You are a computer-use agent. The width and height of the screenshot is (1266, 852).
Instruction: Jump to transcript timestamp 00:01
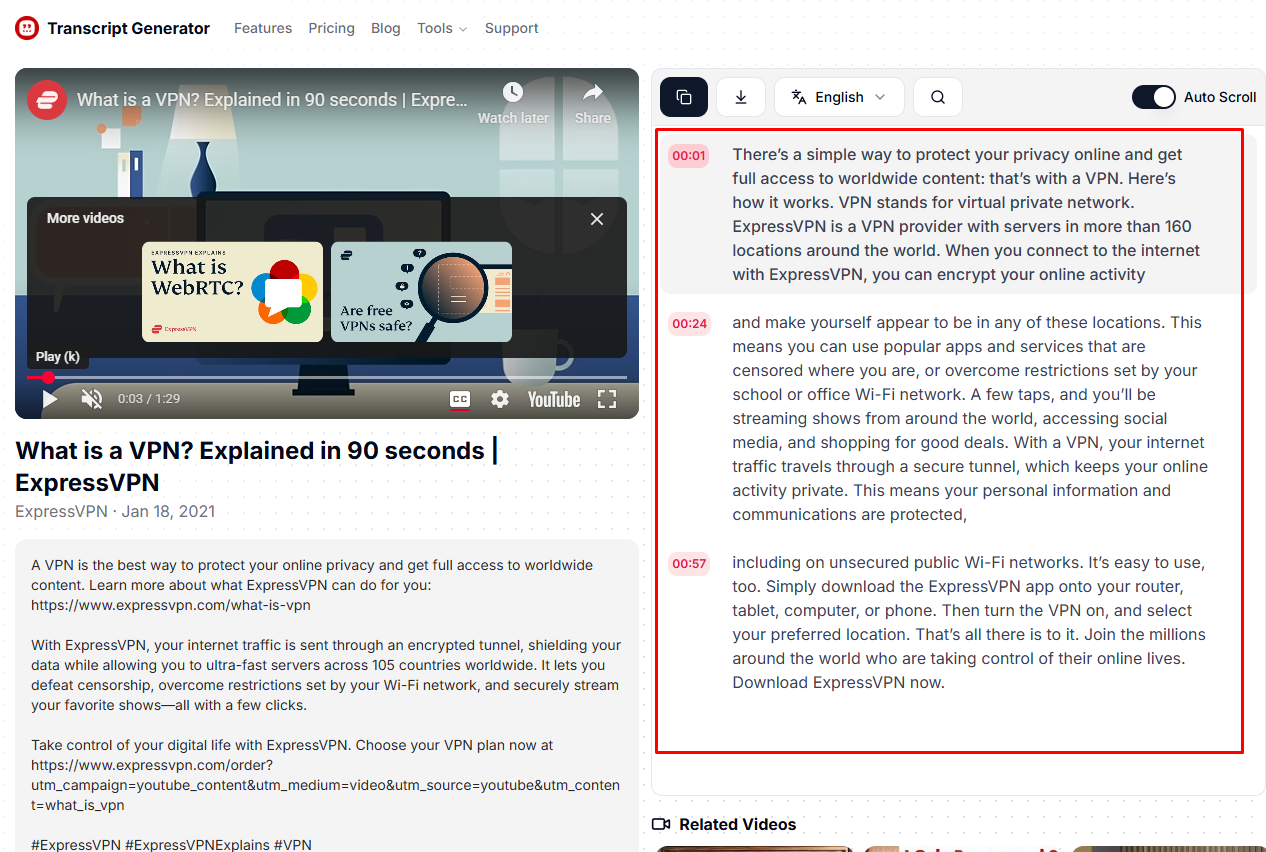pyautogui.click(x=689, y=156)
